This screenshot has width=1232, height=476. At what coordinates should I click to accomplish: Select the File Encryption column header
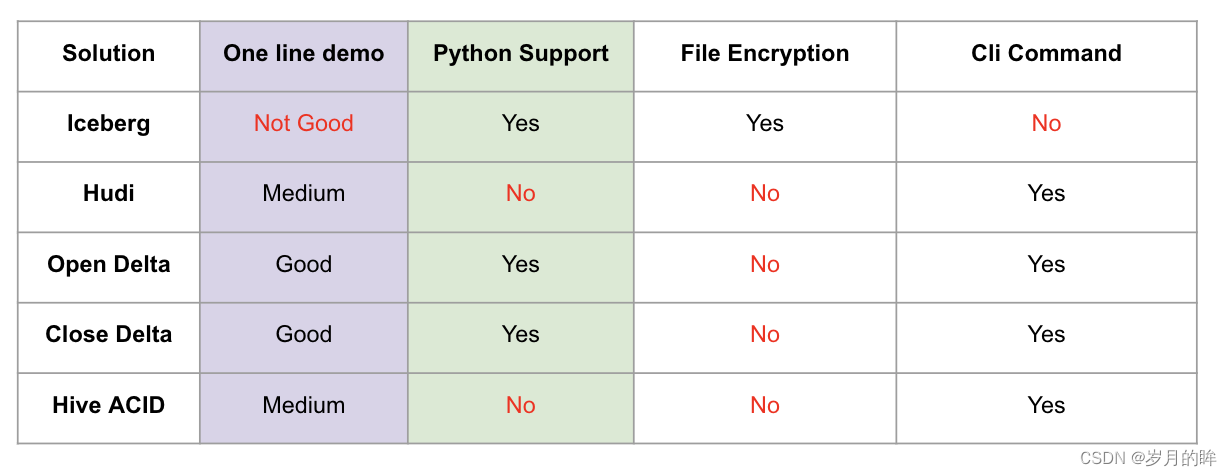[765, 54]
